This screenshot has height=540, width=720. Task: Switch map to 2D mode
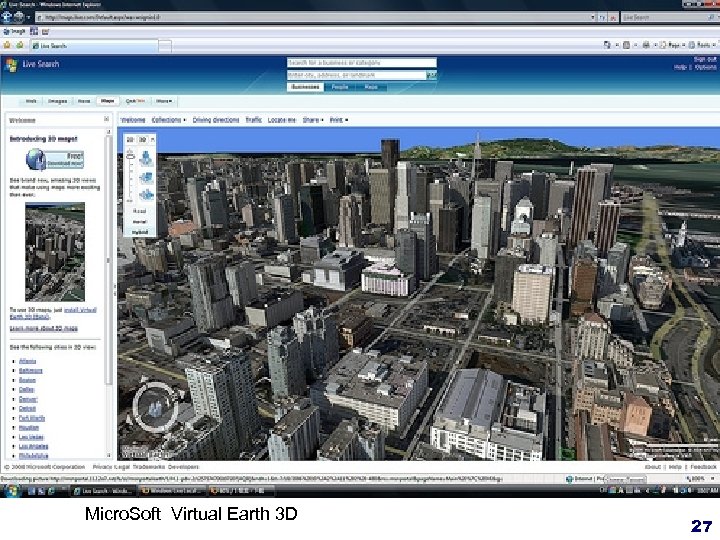[130, 139]
